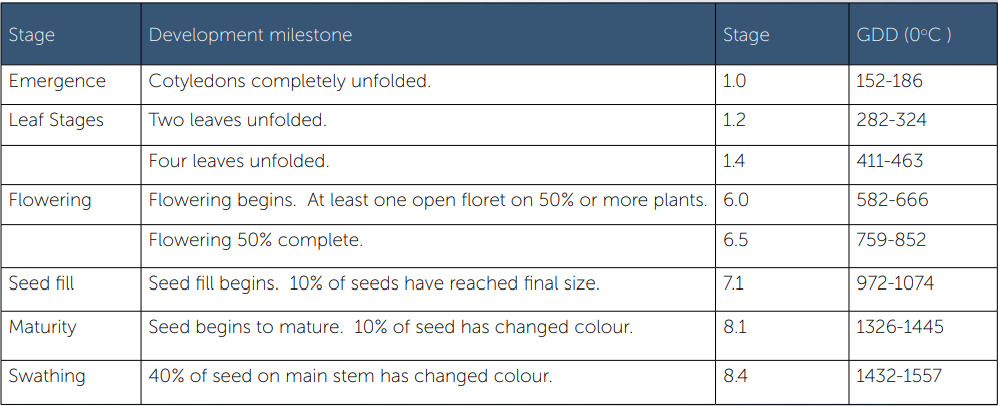Click the first 'Stage' column header
The image size is (998, 406).
(x=71, y=34)
